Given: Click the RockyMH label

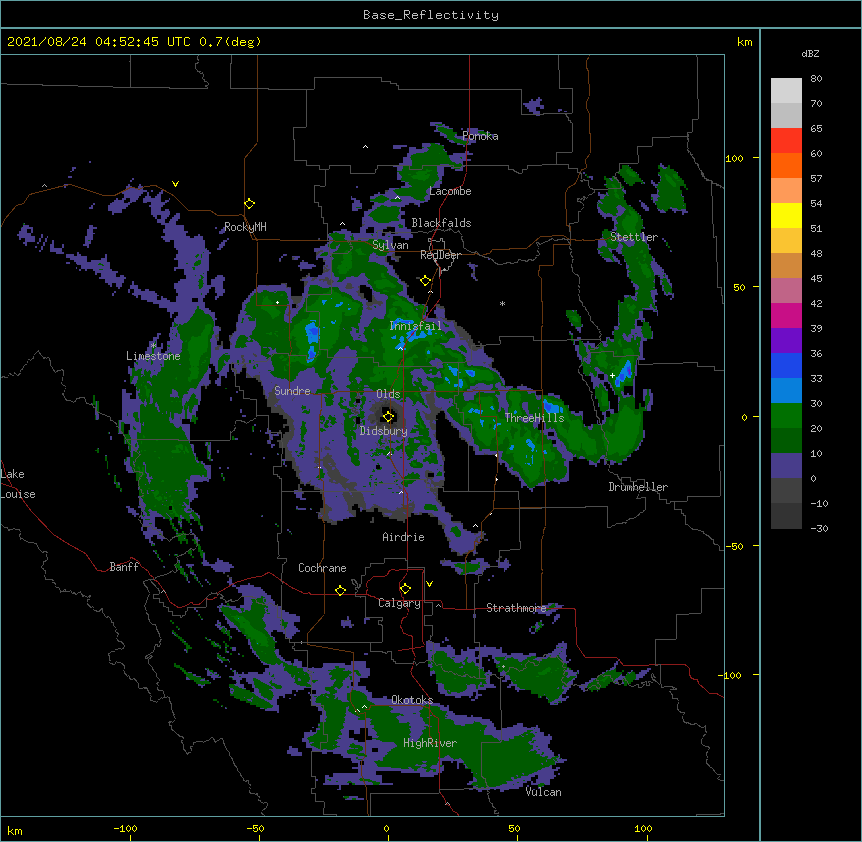Looking at the screenshot, I should pyautogui.click(x=245, y=227).
